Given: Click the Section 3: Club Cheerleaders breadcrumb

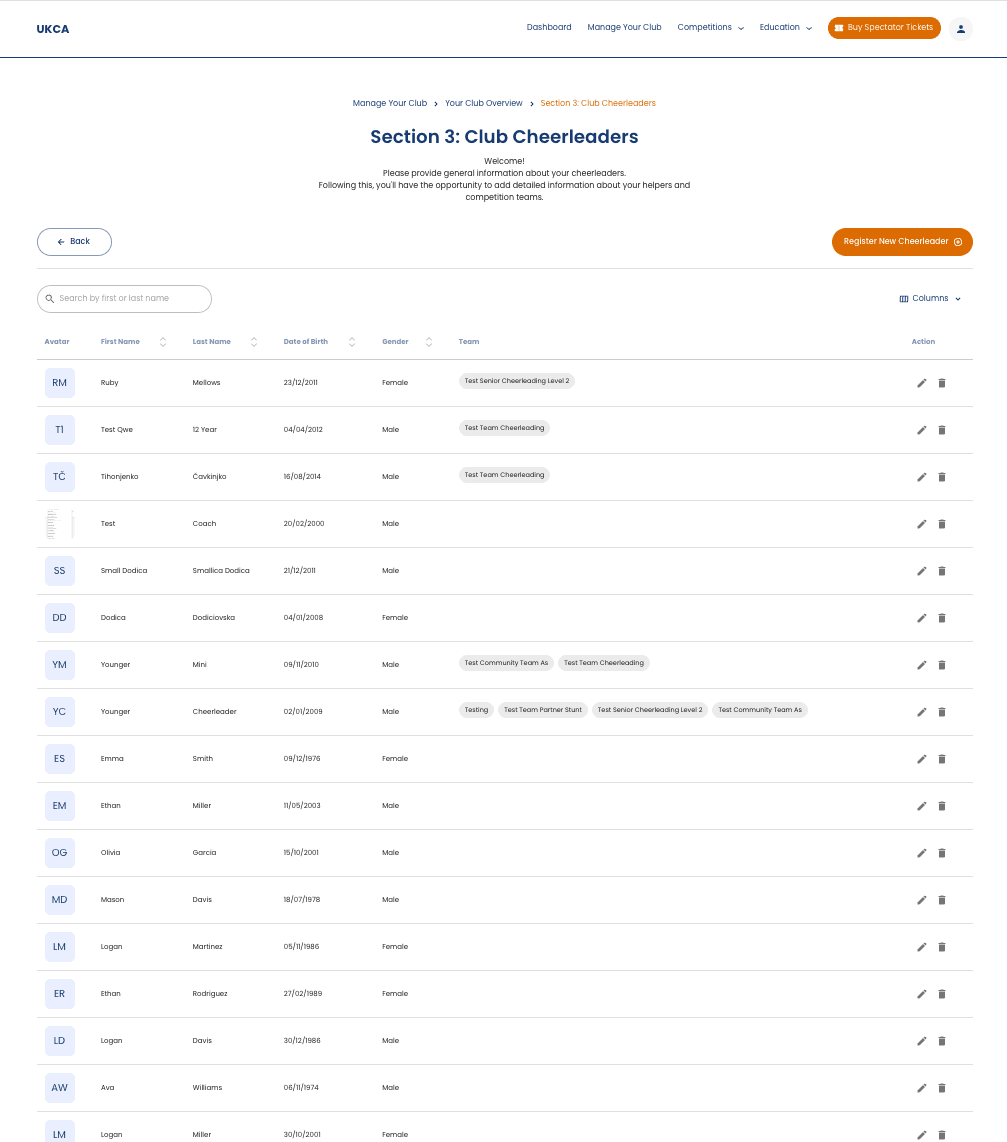Looking at the screenshot, I should 598,103.
